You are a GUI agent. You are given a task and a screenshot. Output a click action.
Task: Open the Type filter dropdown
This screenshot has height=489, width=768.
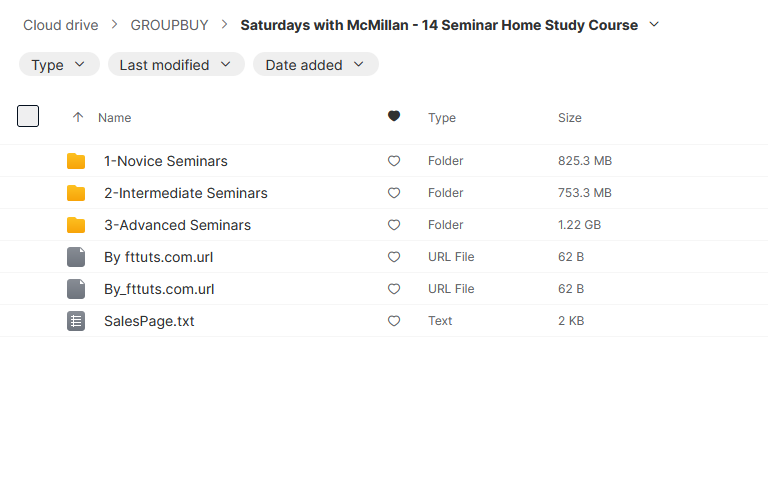tap(59, 64)
